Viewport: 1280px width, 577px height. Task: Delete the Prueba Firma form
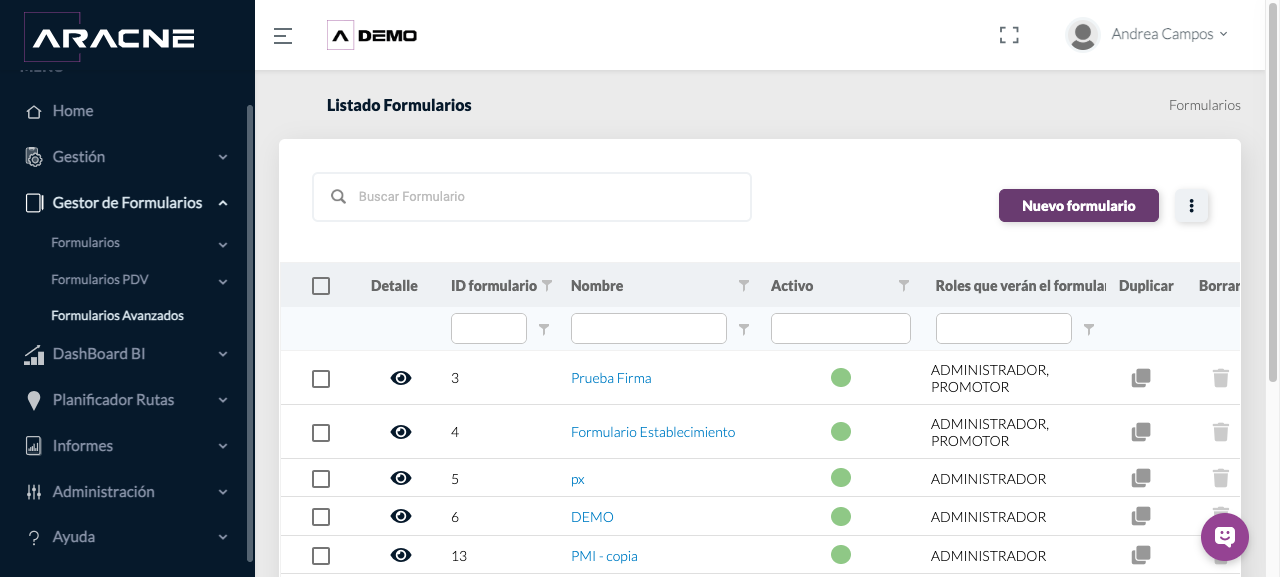click(x=1220, y=378)
